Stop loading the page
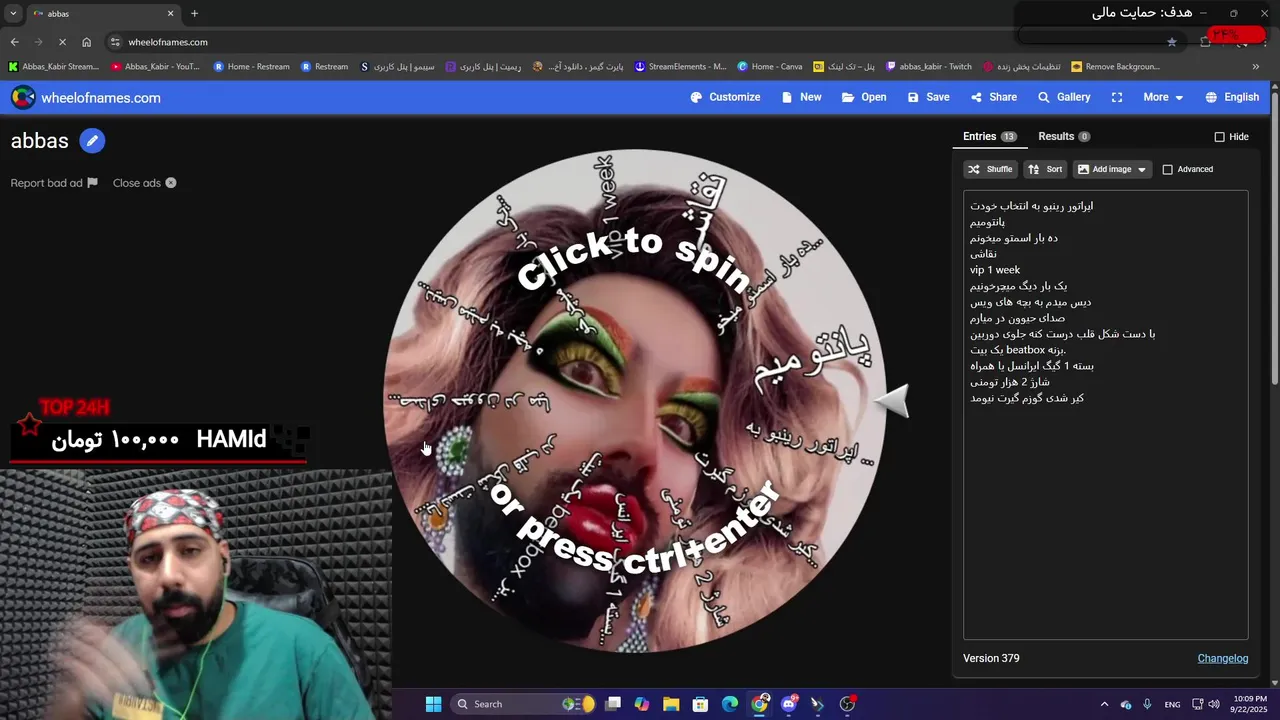The image size is (1280, 720). (x=62, y=42)
